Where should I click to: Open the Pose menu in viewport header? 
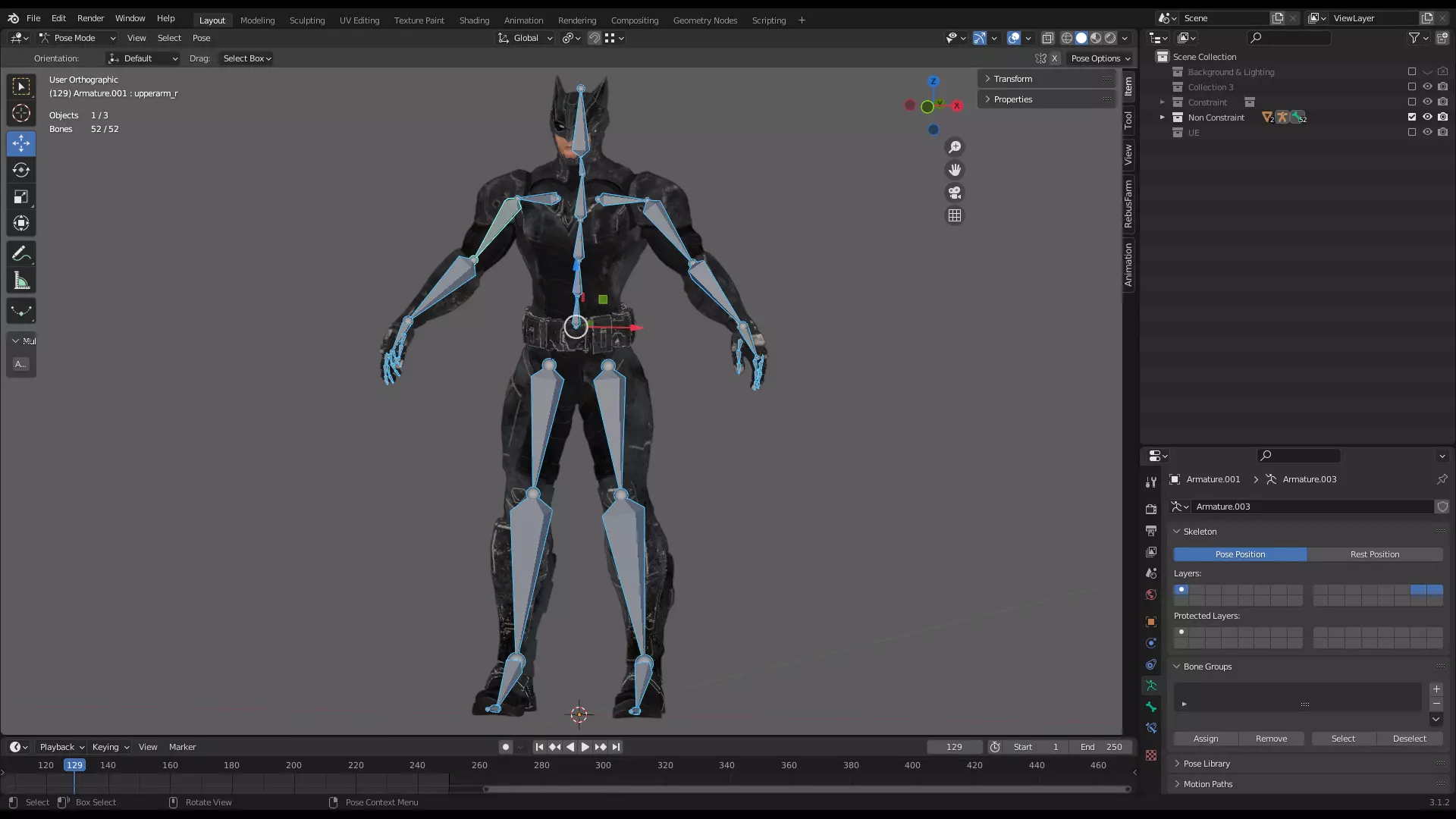click(x=201, y=38)
